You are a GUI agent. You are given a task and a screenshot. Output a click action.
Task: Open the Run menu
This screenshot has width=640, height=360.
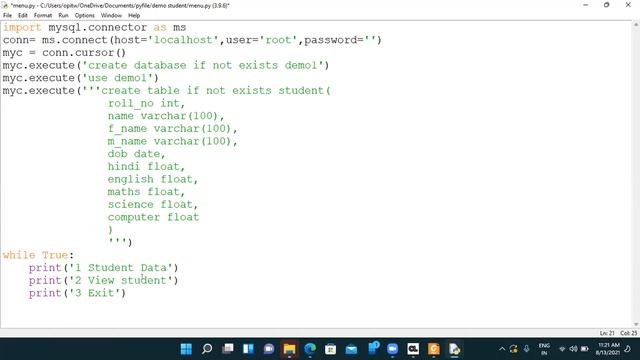63,16
